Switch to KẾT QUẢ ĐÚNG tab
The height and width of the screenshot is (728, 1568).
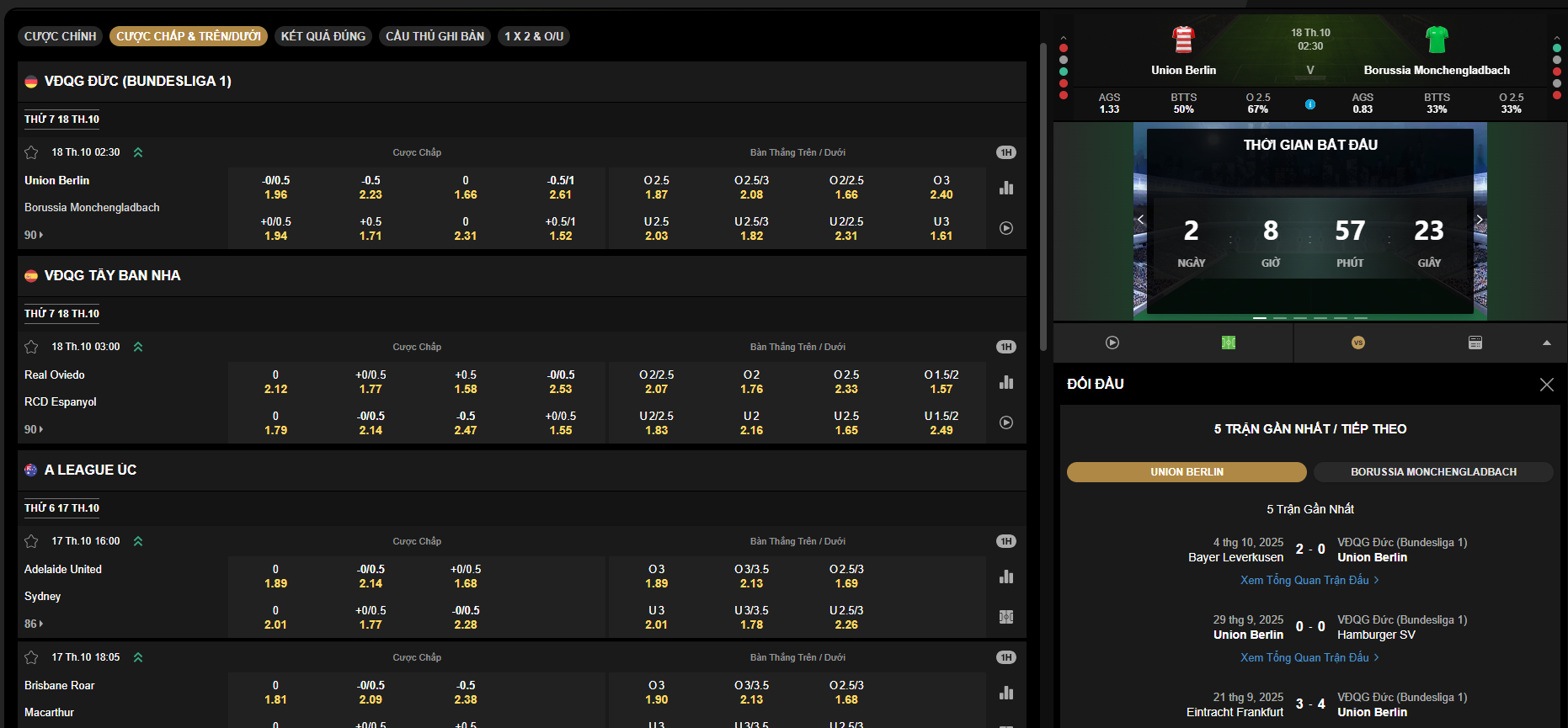323,36
